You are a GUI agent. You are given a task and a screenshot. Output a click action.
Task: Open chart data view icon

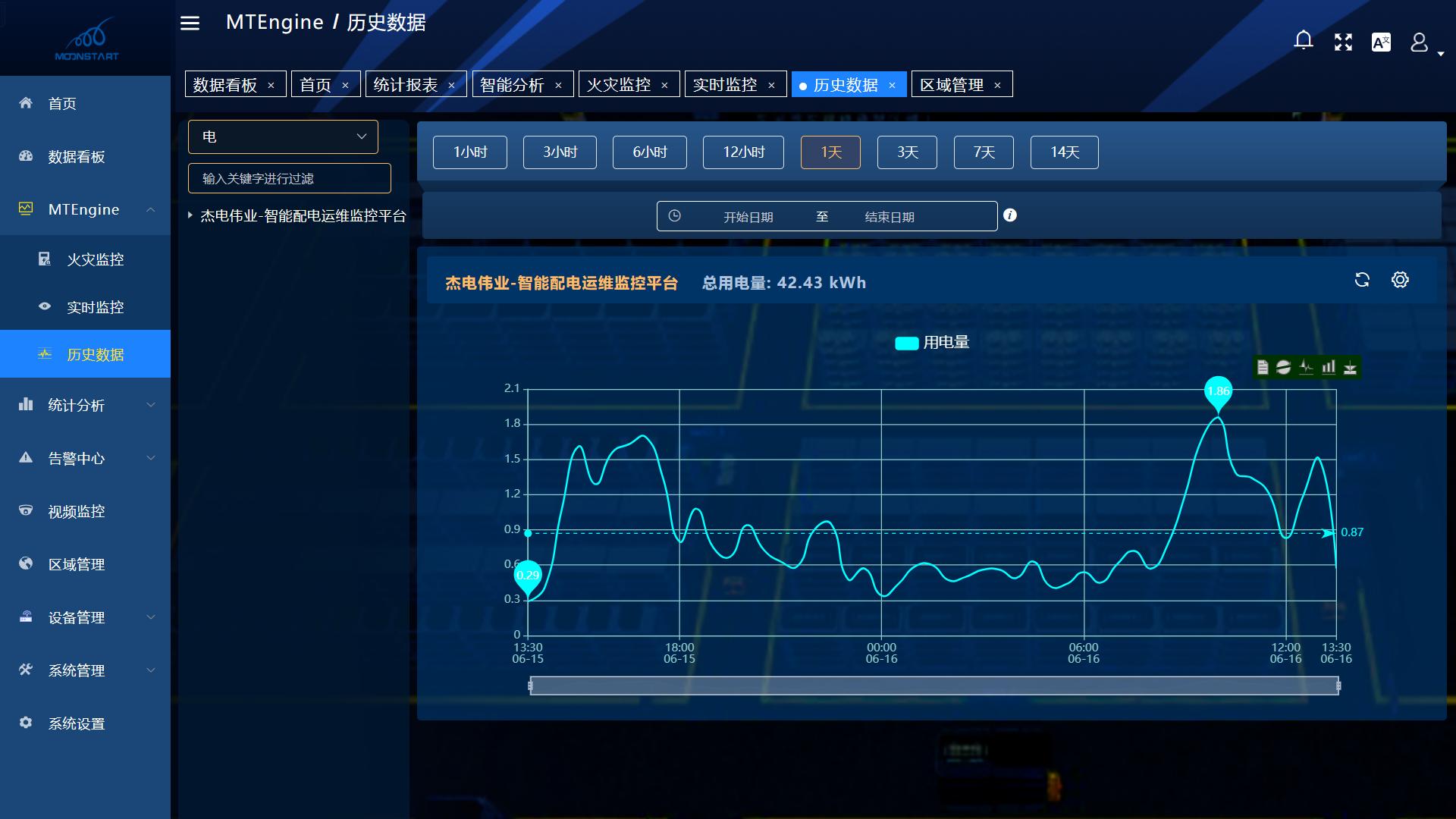coord(1262,368)
